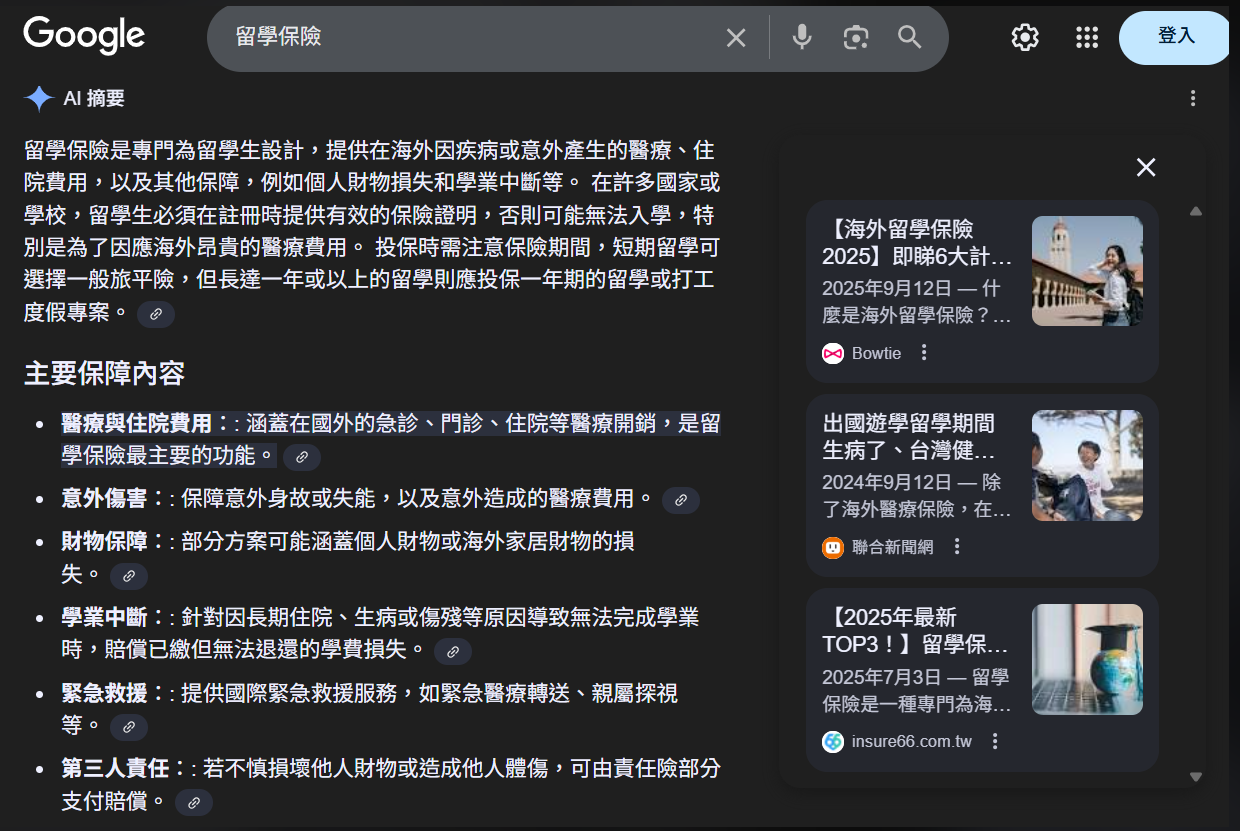Open source link for 醫療與住院費用 bullet
This screenshot has height=831, width=1240.
coord(302,457)
